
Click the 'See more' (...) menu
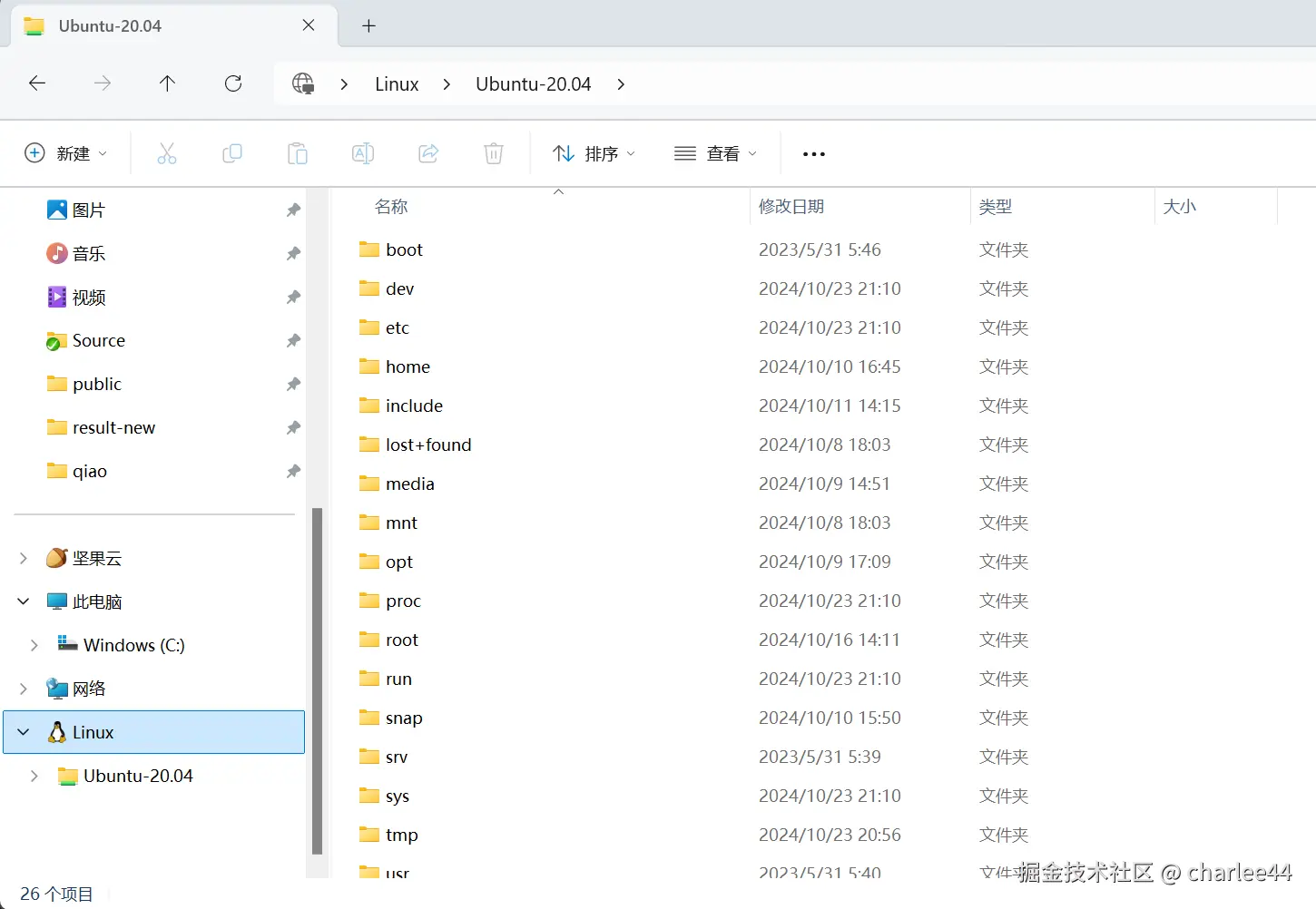(x=812, y=153)
